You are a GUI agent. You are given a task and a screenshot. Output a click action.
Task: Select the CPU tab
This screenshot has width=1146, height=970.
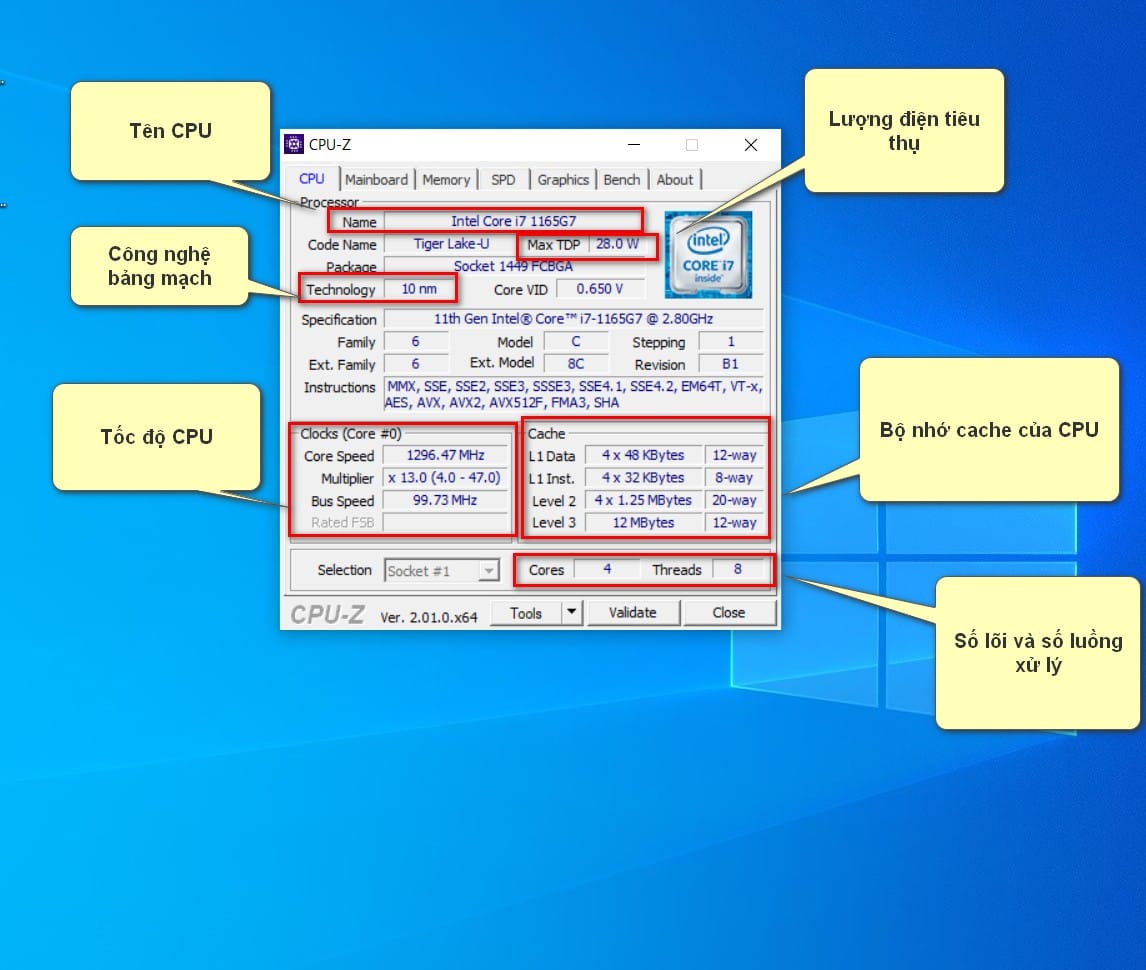312,178
